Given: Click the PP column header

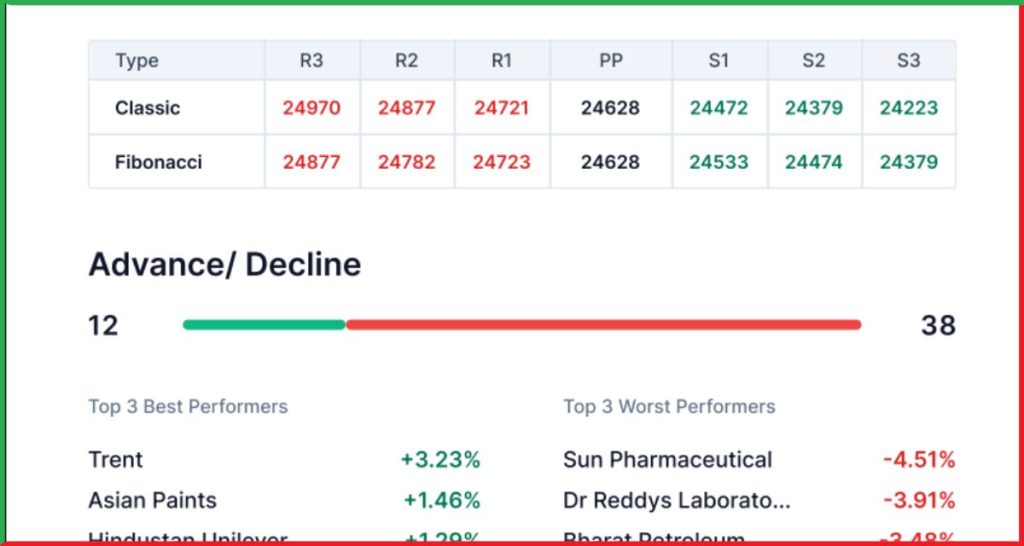Looking at the screenshot, I should [611, 60].
